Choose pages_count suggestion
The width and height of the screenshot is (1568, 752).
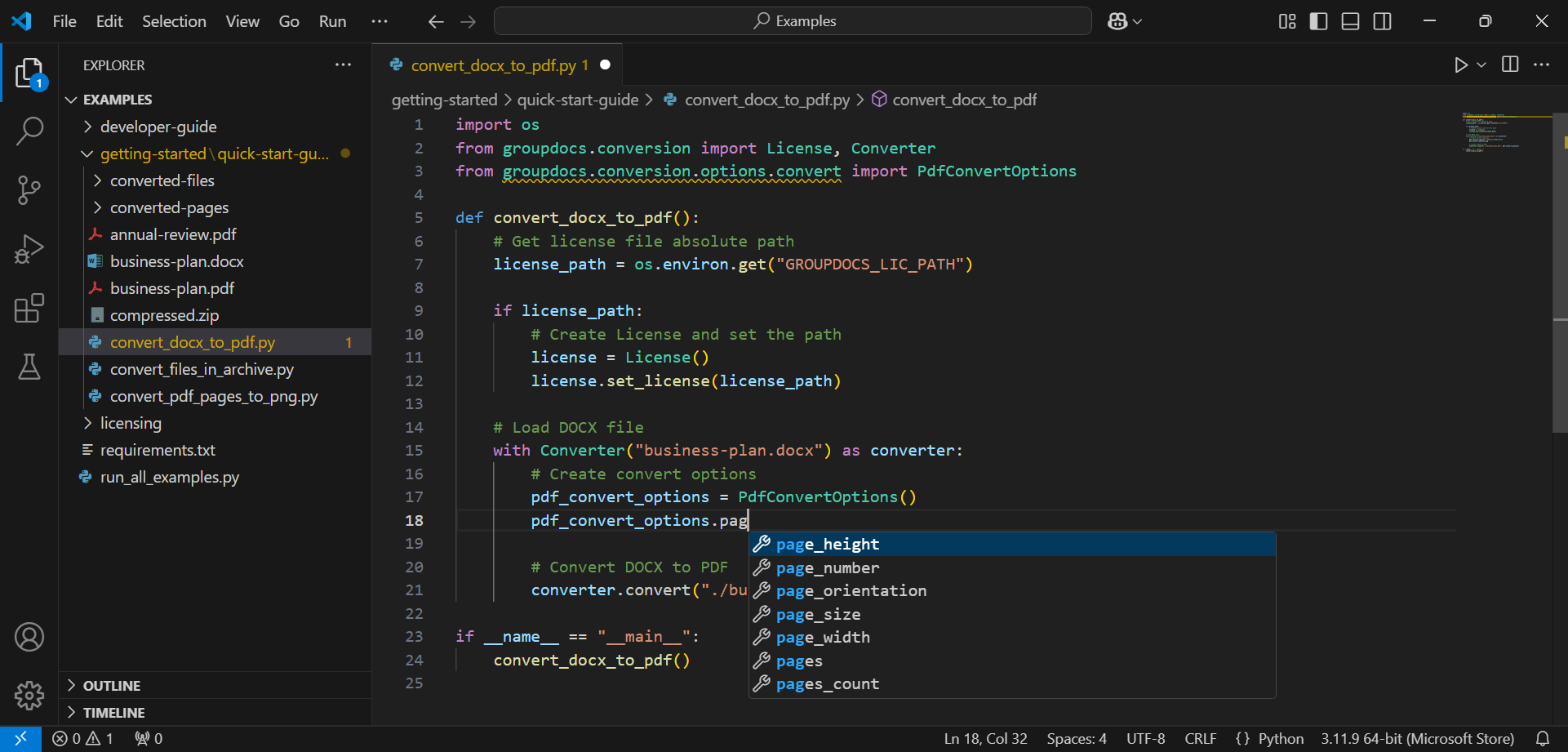click(x=1012, y=683)
